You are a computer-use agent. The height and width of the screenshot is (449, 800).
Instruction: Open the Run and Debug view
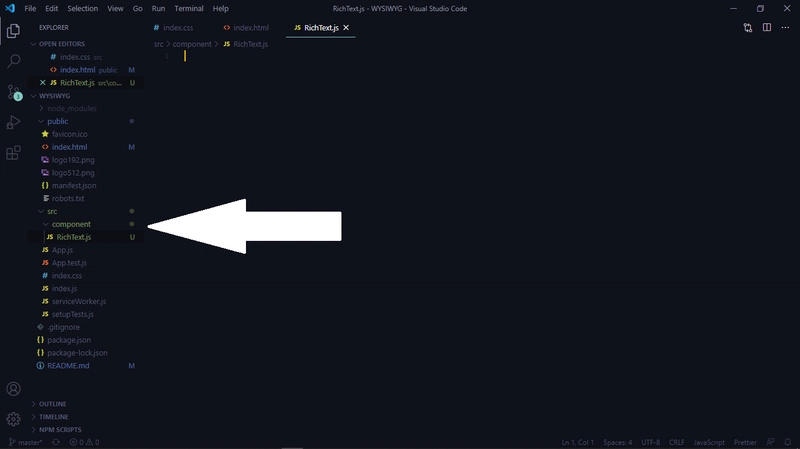pyautogui.click(x=13, y=122)
